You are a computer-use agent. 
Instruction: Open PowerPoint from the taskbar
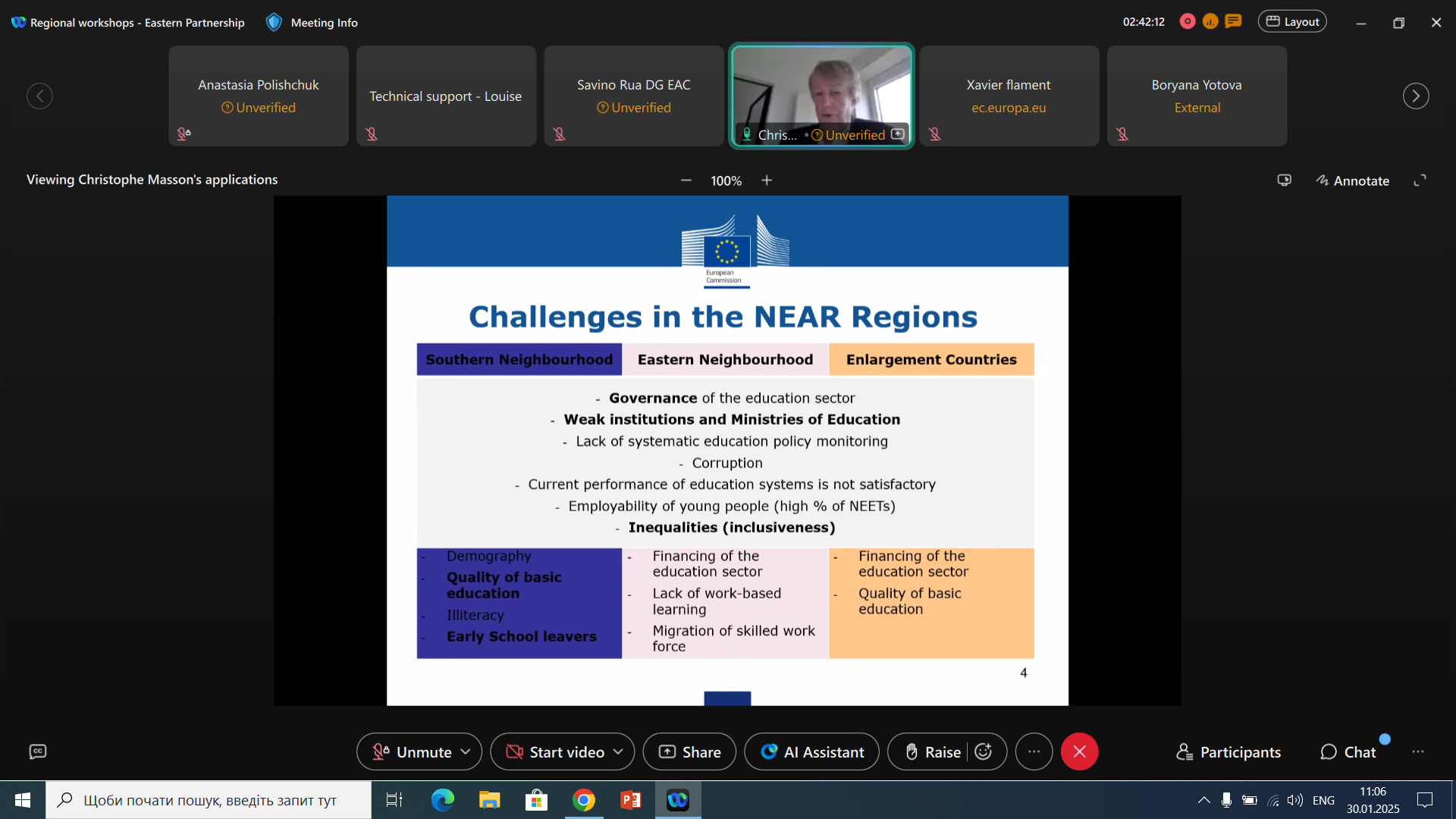click(x=631, y=800)
